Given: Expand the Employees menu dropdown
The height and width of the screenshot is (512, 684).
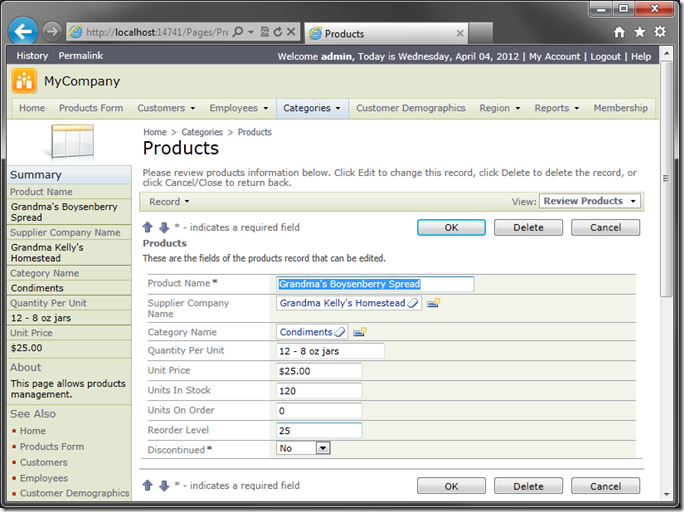Looking at the screenshot, I should pos(266,108).
